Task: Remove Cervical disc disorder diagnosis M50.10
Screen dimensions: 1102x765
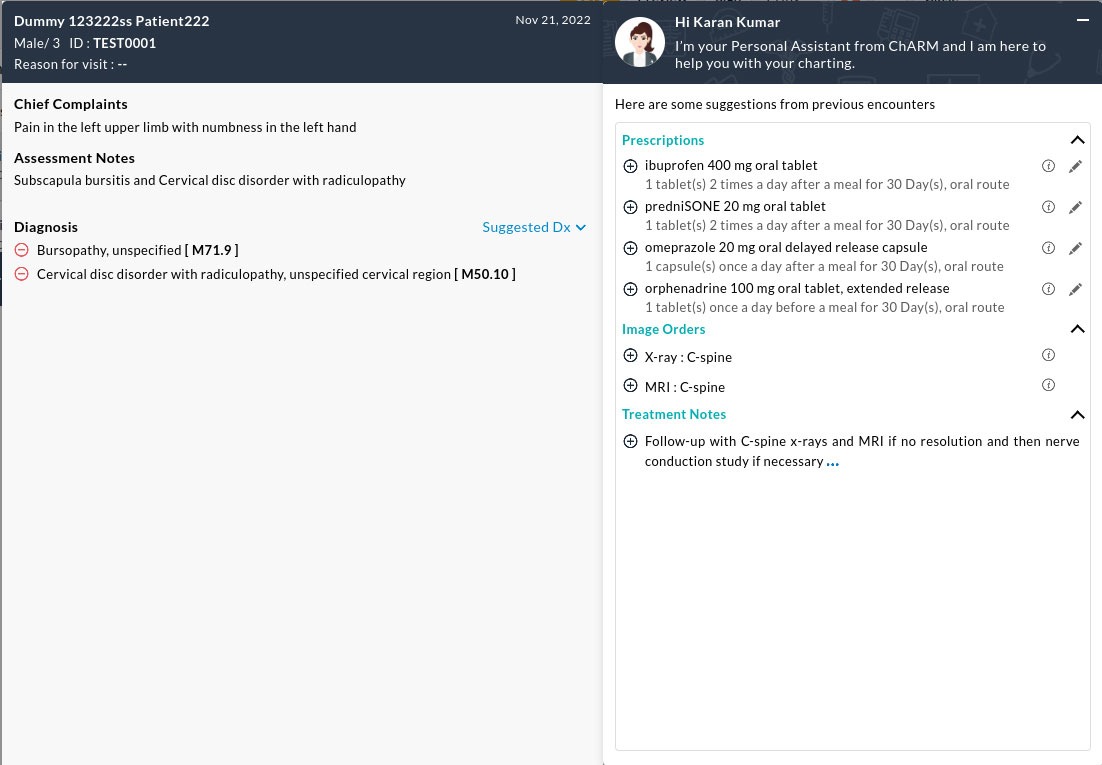Action: point(22,274)
